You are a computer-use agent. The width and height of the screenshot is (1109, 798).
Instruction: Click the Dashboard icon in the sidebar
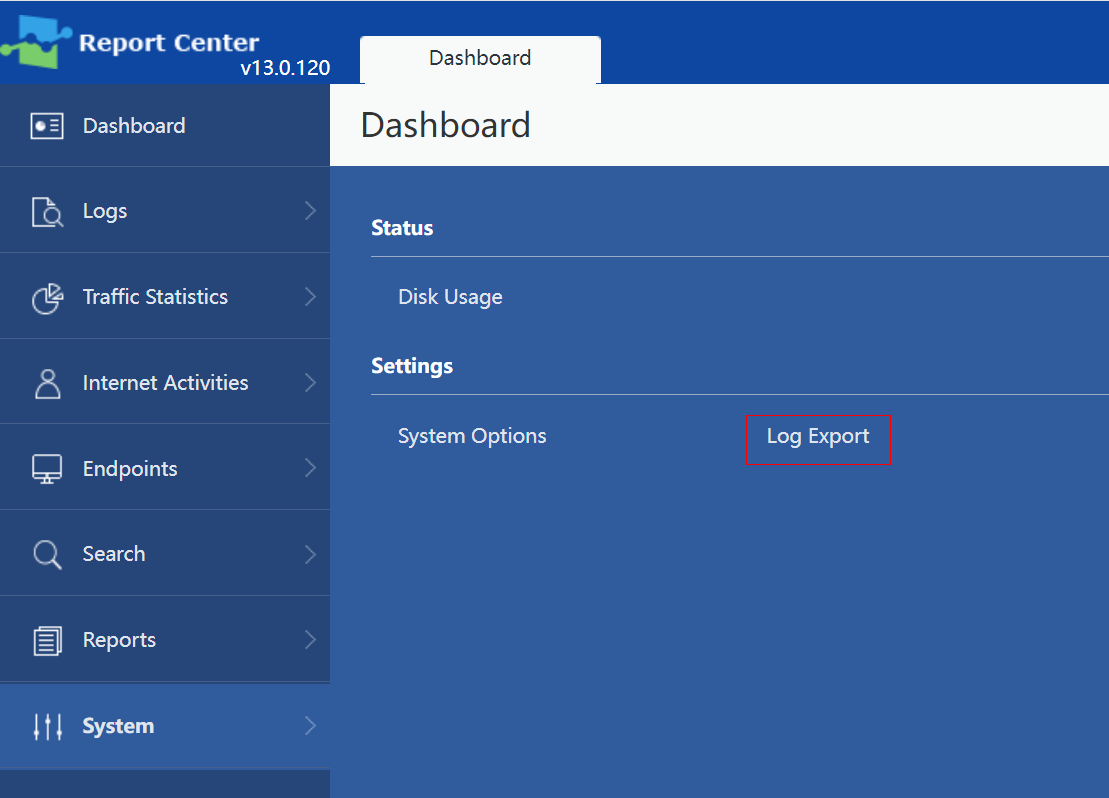47,126
